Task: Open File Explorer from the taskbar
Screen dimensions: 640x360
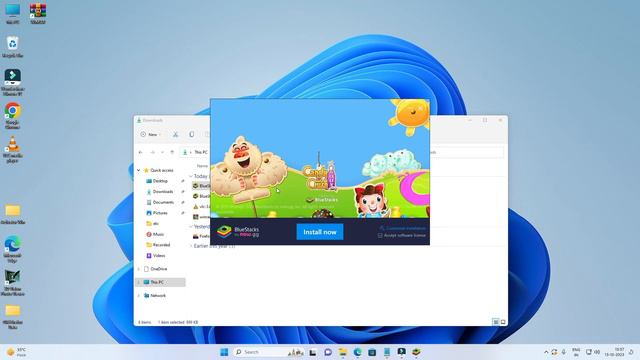Action: click(342, 352)
